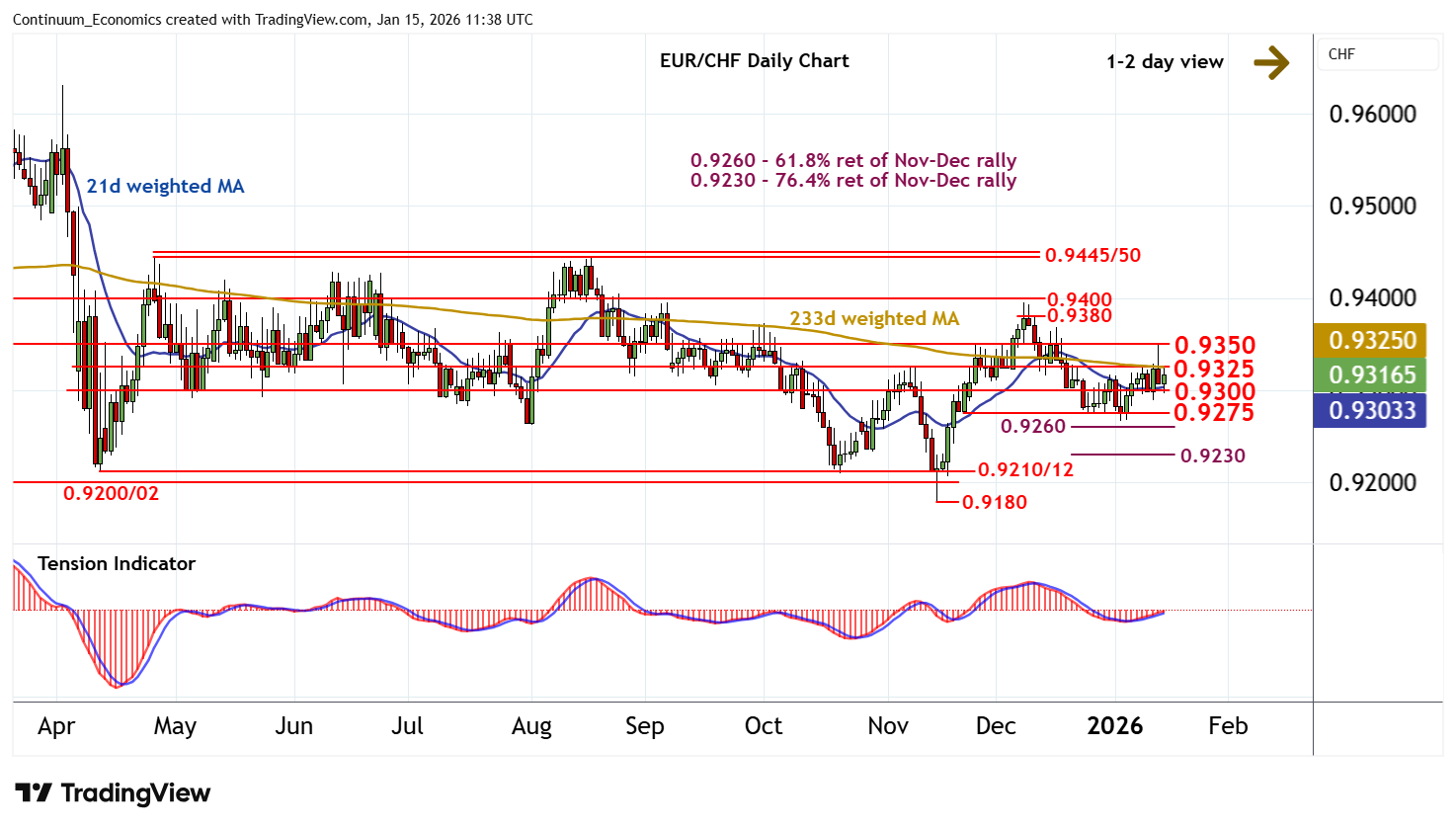The width and height of the screenshot is (1456, 830).
Task: Click the blue 0.93033 price tag
Action: (x=1371, y=410)
